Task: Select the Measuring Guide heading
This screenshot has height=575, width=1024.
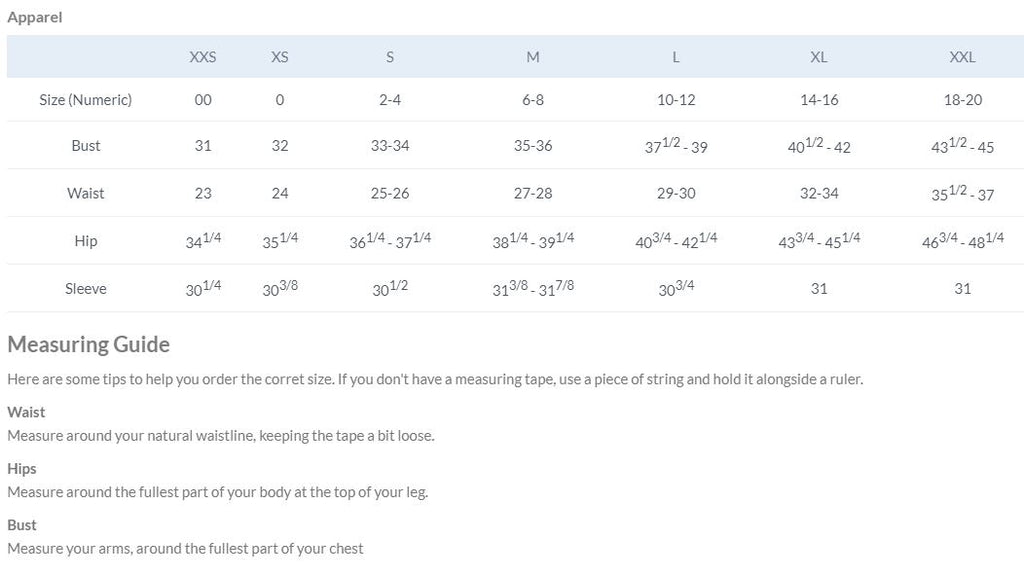Action: [89, 344]
